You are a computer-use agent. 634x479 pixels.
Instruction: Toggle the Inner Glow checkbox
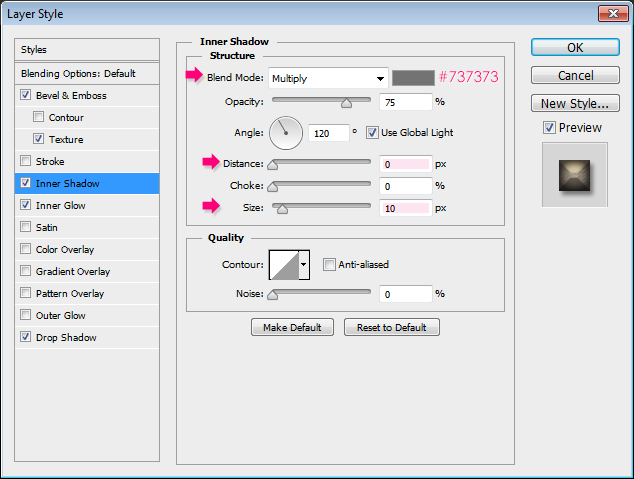click(25, 205)
